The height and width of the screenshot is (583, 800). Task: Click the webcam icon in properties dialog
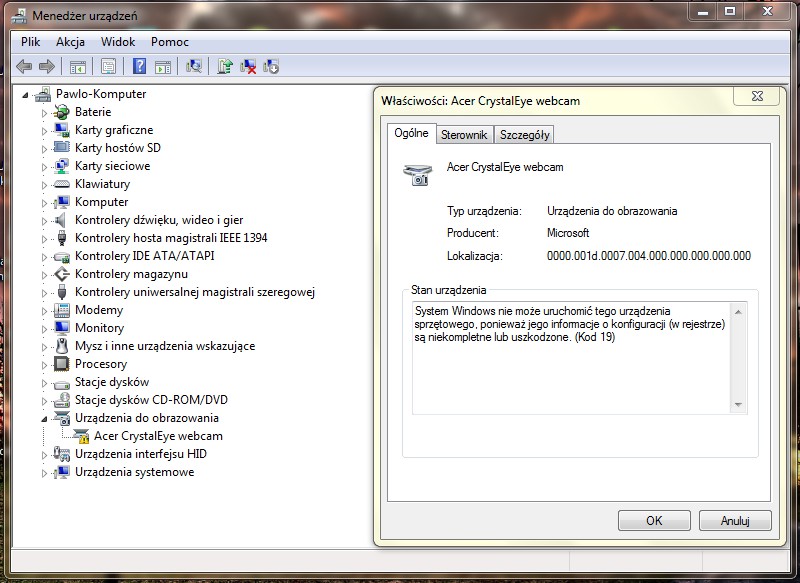418,174
